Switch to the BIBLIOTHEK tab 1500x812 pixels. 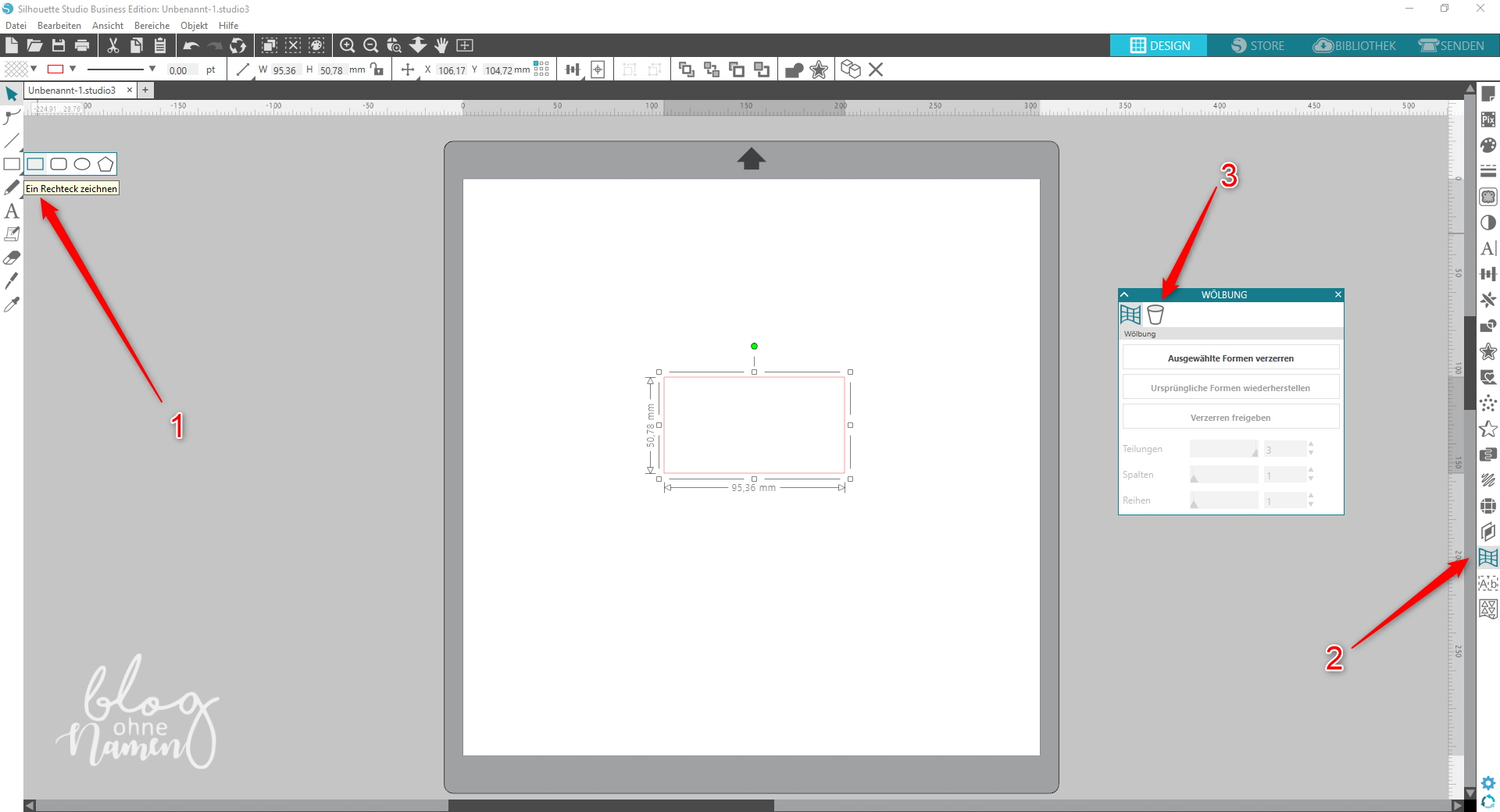pos(1355,45)
